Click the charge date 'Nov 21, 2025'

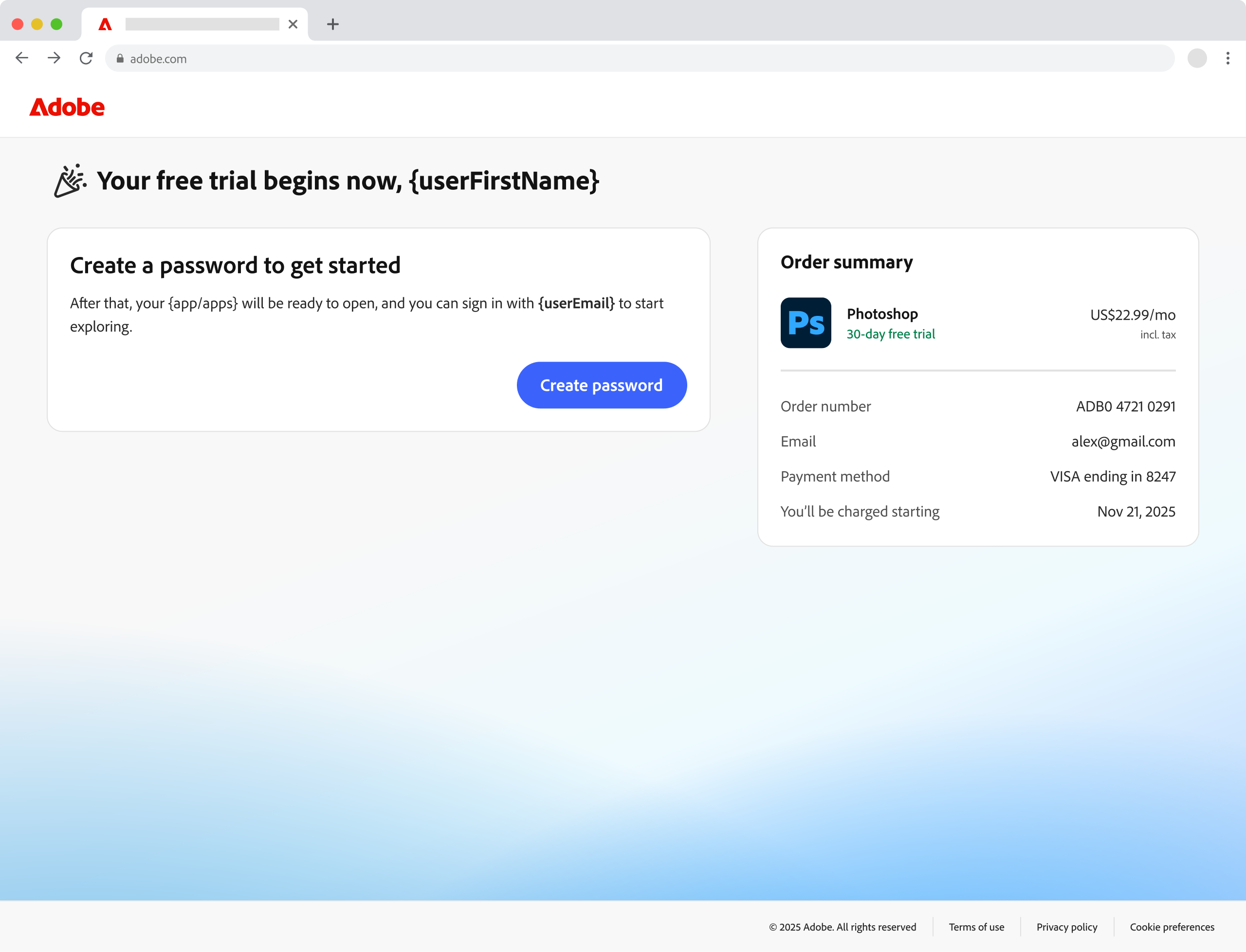1136,512
